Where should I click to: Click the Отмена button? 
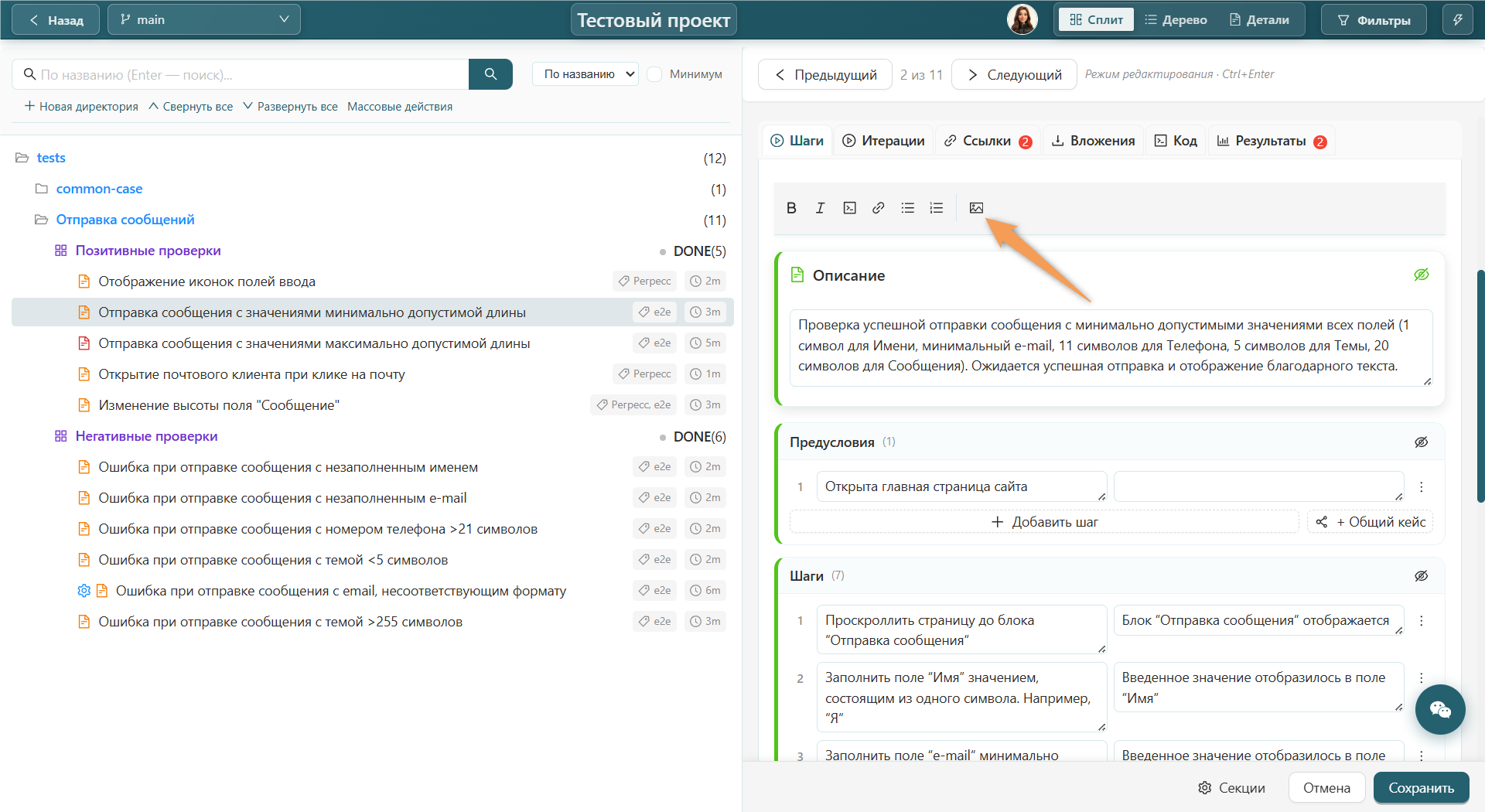(x=1326, y=787)
